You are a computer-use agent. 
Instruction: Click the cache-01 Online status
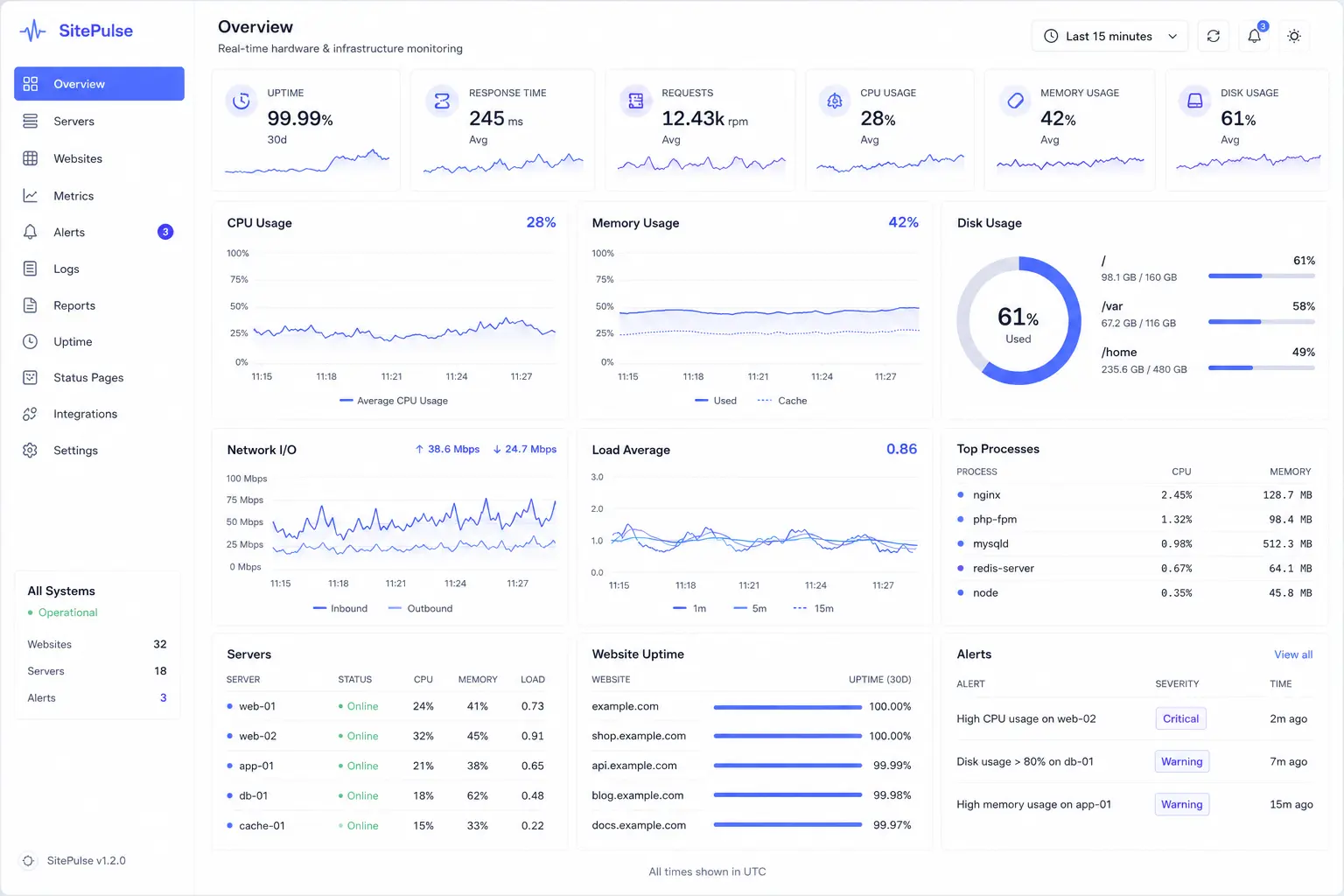[359, 825]
